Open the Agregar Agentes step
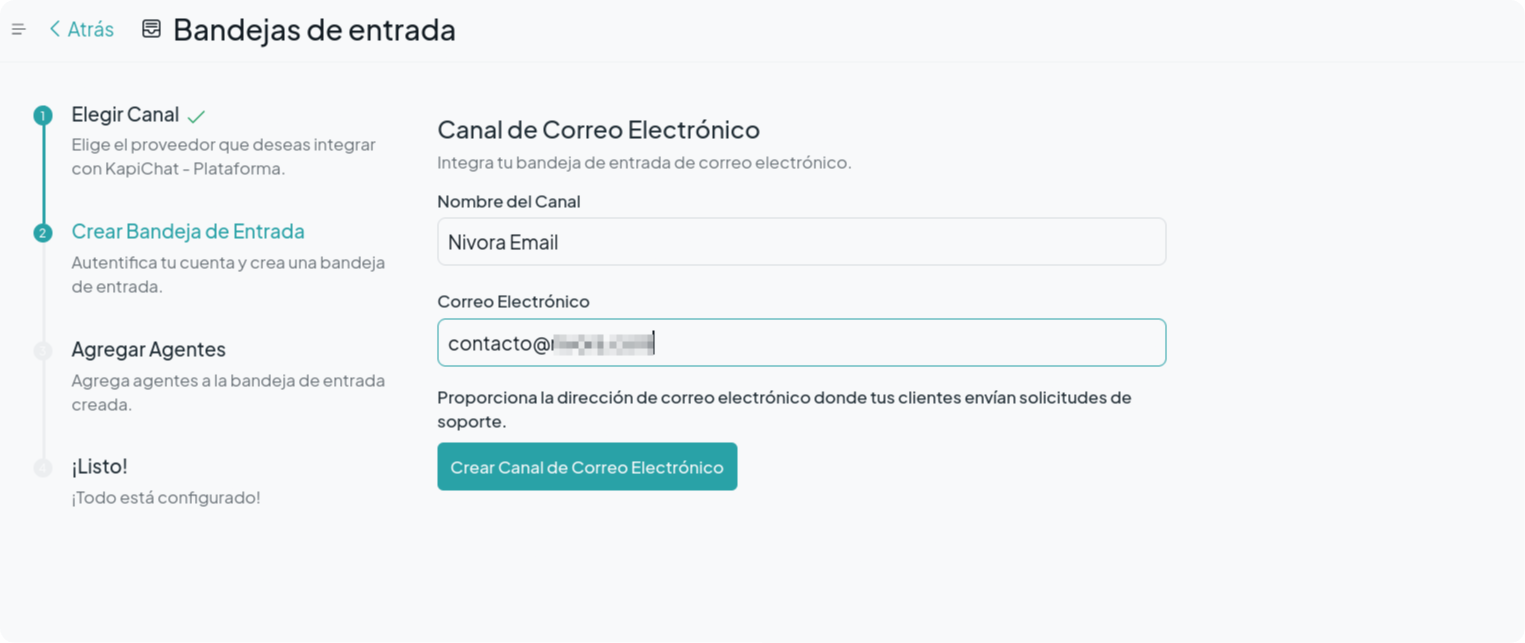The width and height of the screenshot is (1525, 643). [148, 350]
